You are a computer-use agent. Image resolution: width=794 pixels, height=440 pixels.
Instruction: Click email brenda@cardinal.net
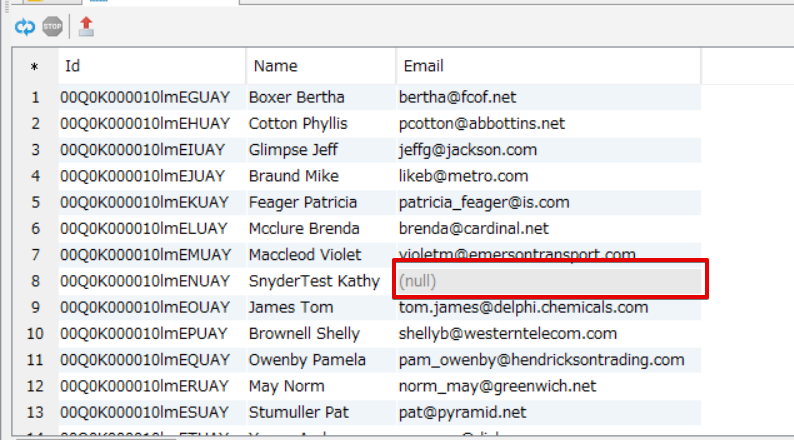coord(473,228)
